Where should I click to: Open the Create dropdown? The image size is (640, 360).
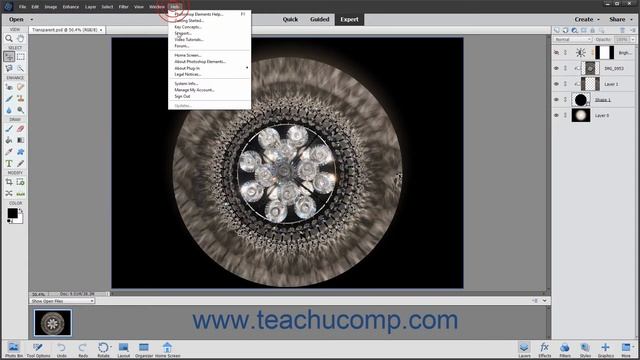tap(587, 19)
